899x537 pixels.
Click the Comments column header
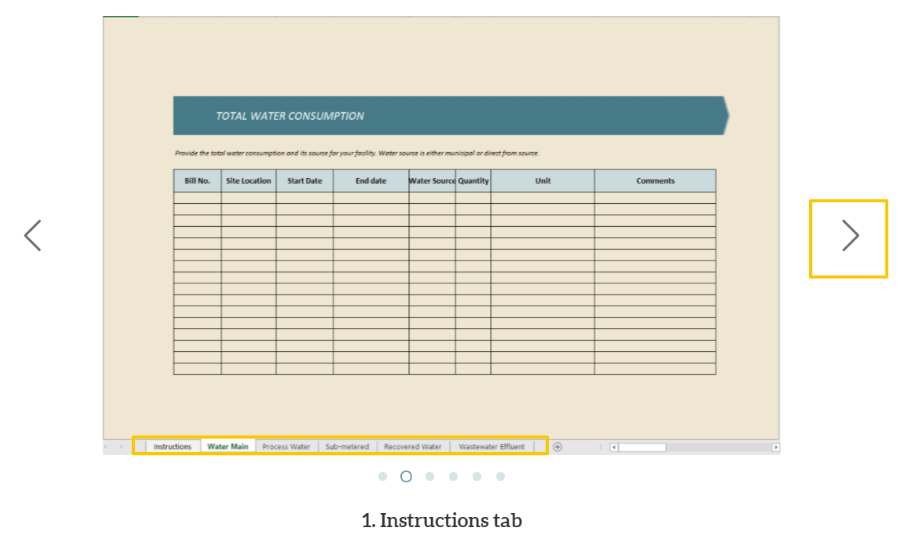click(655, 181)
